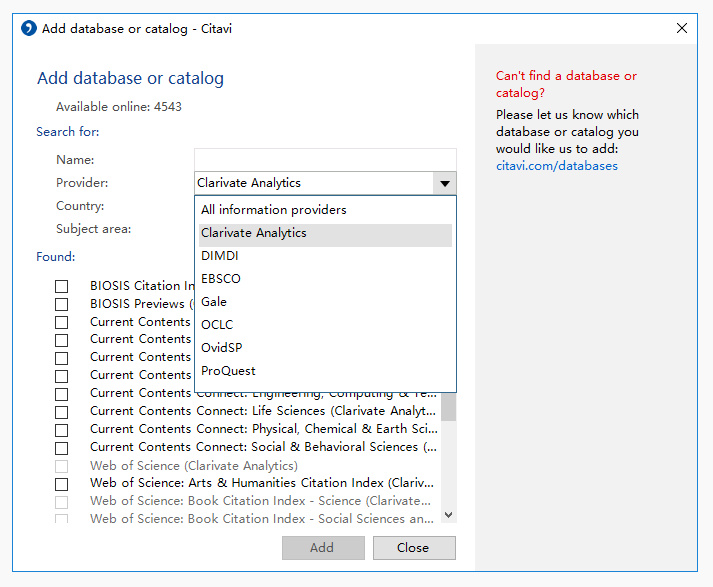The height and width of the screenshot is (587, 713).
Task: Open the citavi.com/databases link
Action: [556, 166]
